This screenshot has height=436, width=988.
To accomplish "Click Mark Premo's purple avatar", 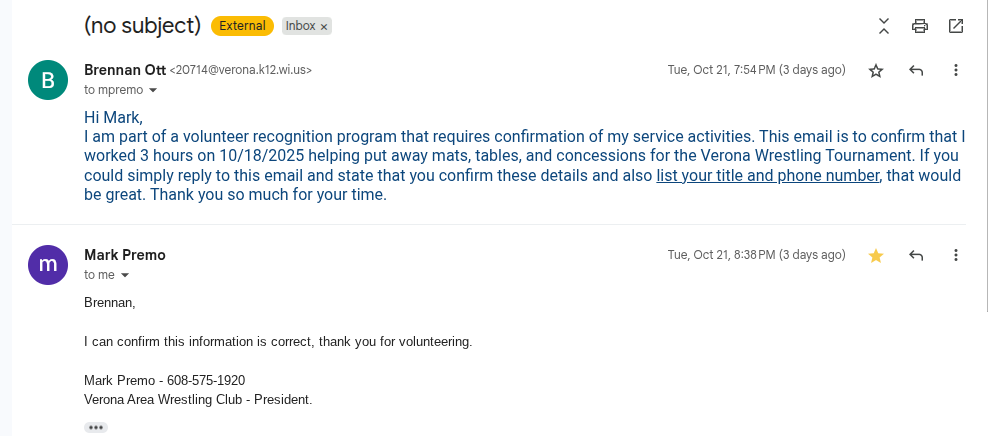I will pyautogui.click(x=47, y=265).
